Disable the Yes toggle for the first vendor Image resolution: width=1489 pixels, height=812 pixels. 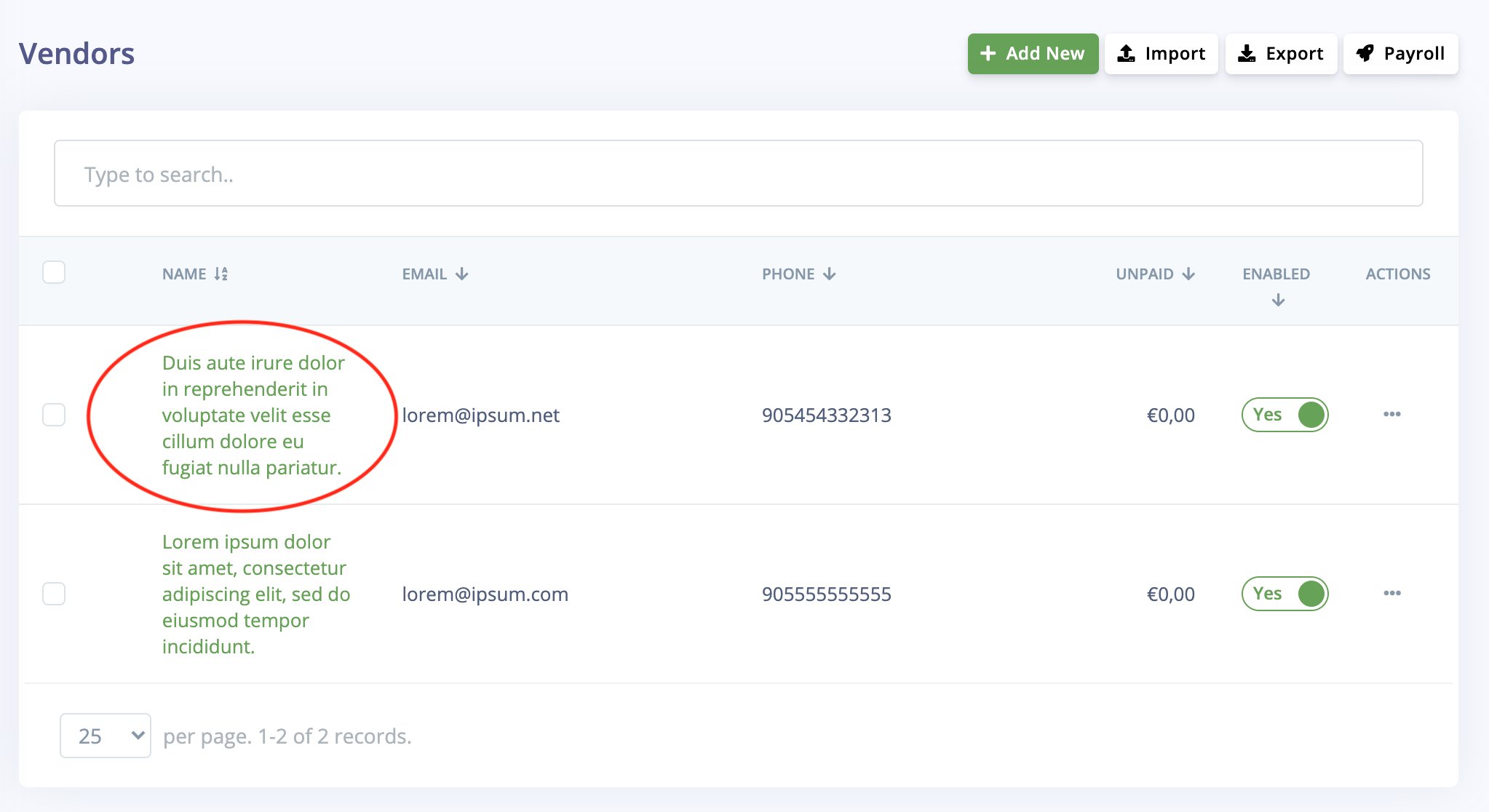(1284, 415)
